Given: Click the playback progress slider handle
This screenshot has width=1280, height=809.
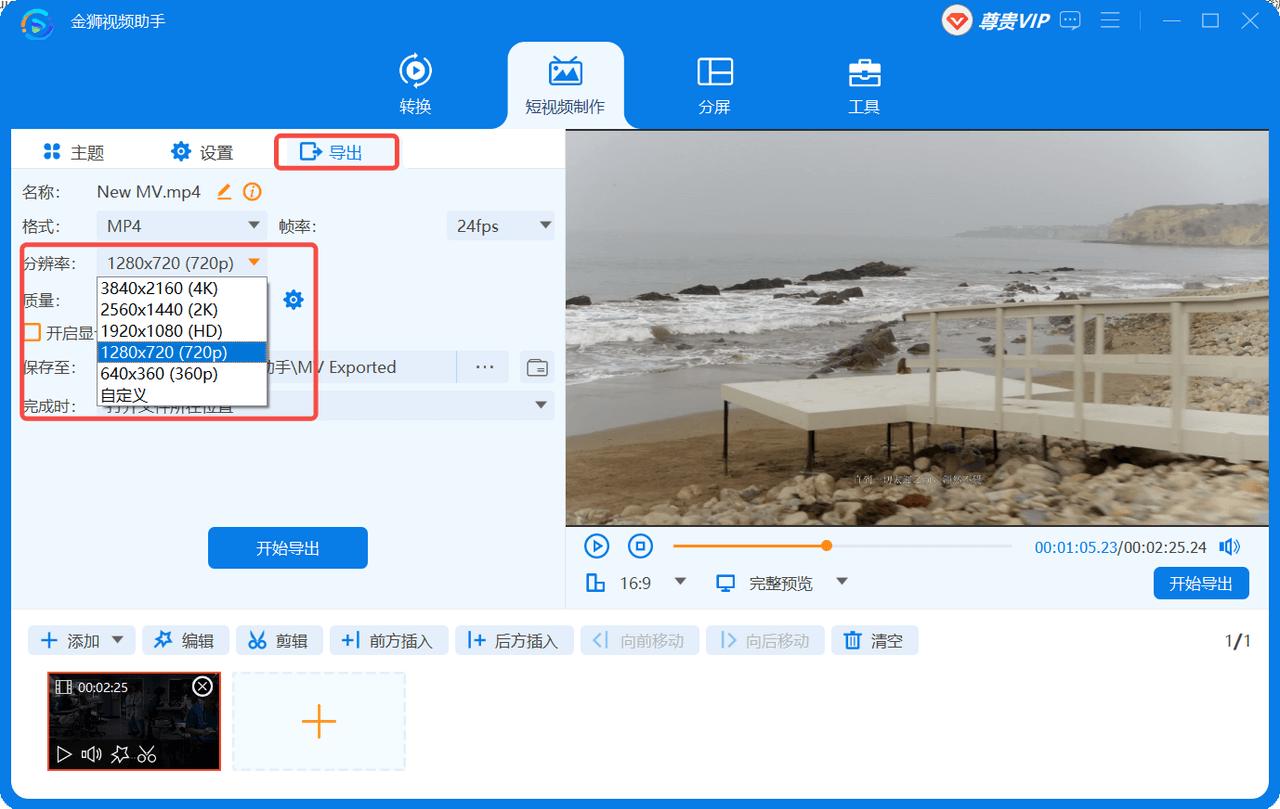Looking at the screenshot, I should (x=826, y=546).
